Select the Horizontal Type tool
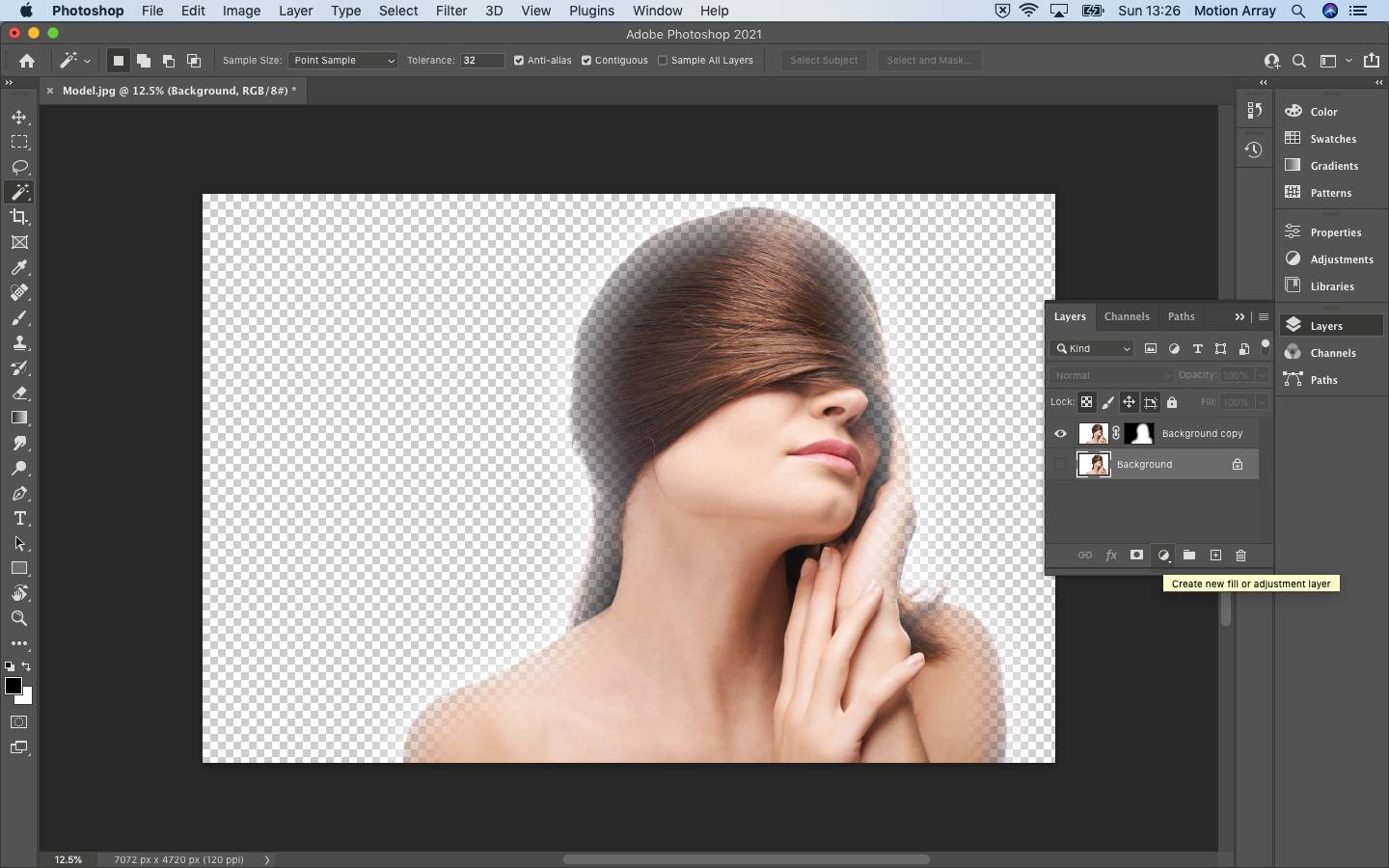 pos(19,519)
